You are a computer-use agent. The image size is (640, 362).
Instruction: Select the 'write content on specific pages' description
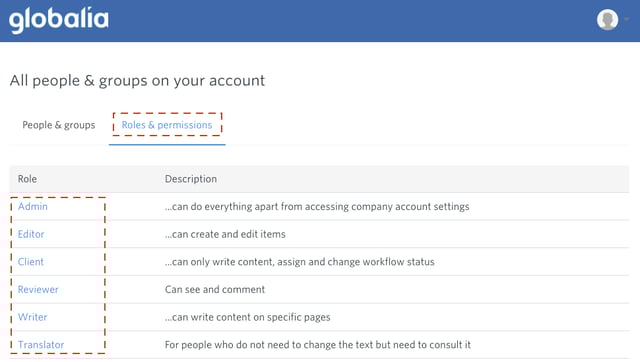[248, 317]
